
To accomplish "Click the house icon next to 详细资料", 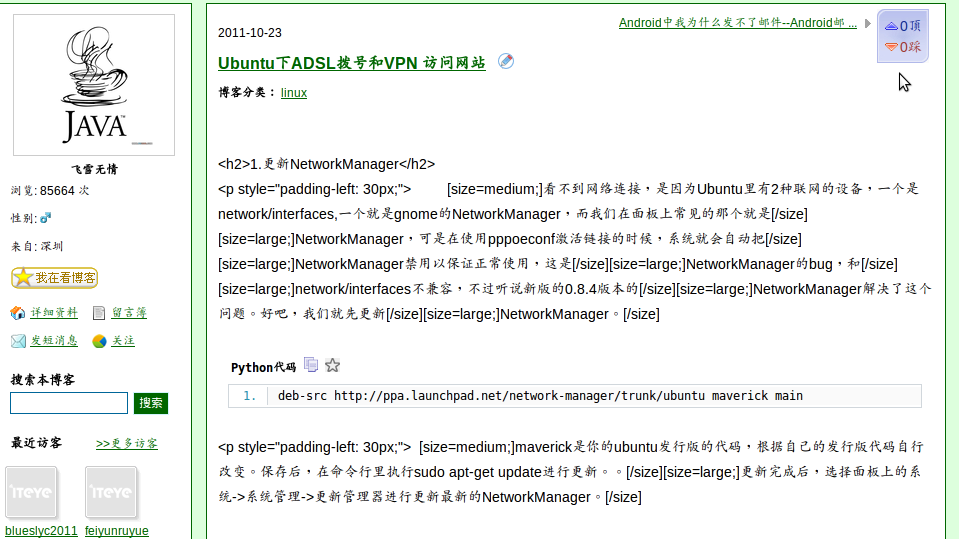I will (x=18, y=313).
